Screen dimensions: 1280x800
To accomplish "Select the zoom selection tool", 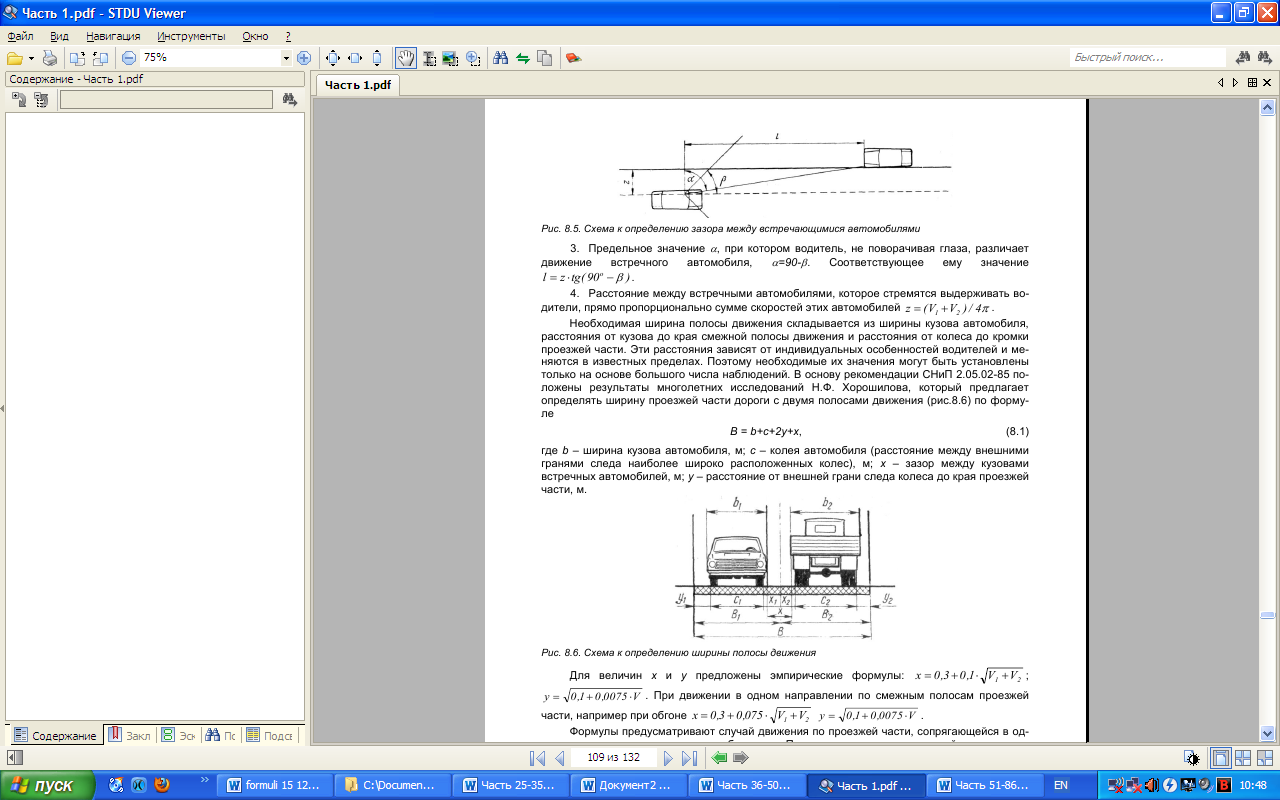I will click(472, 58).
